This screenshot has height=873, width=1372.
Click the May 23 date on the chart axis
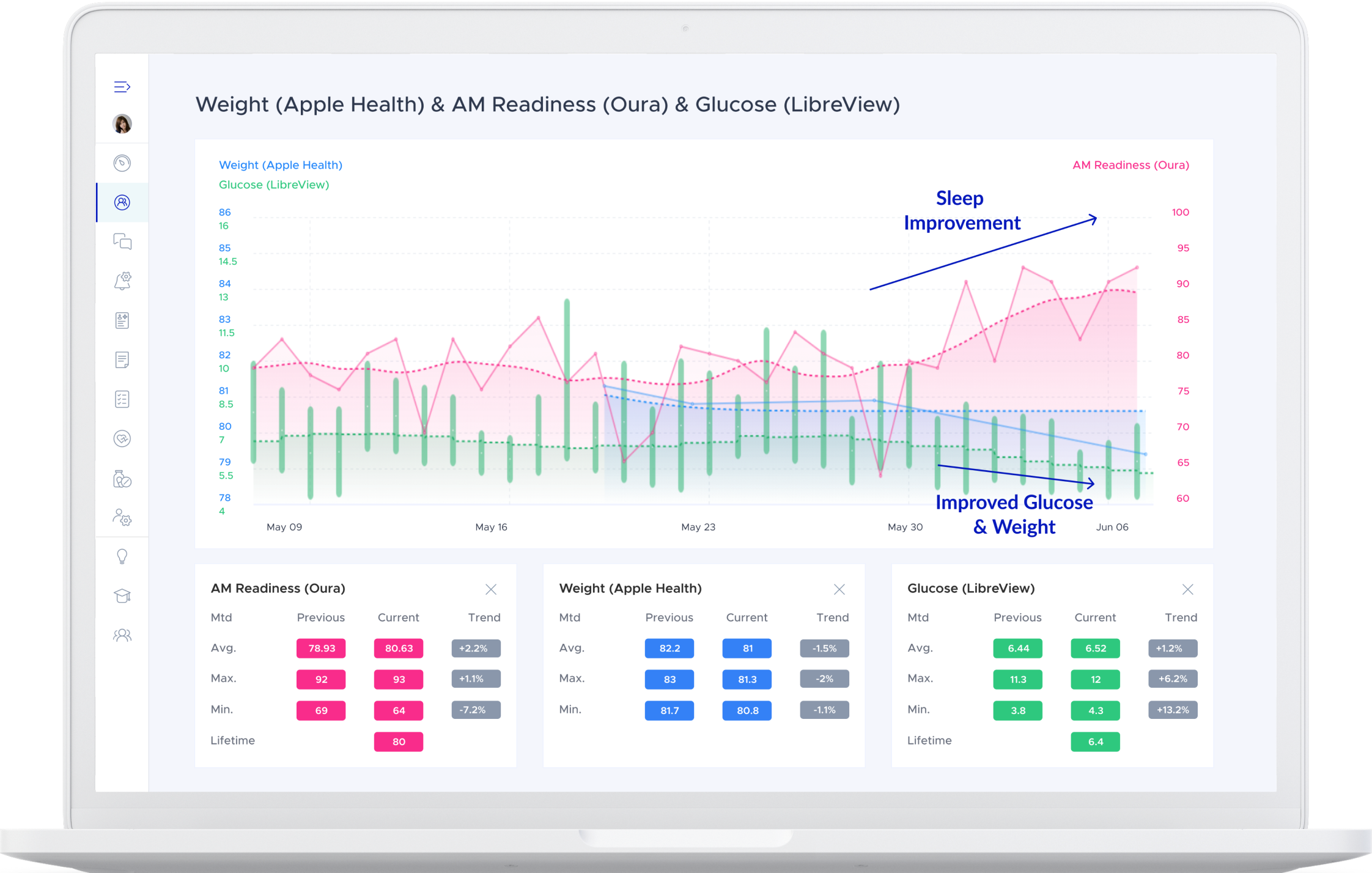tap(698, 527)
